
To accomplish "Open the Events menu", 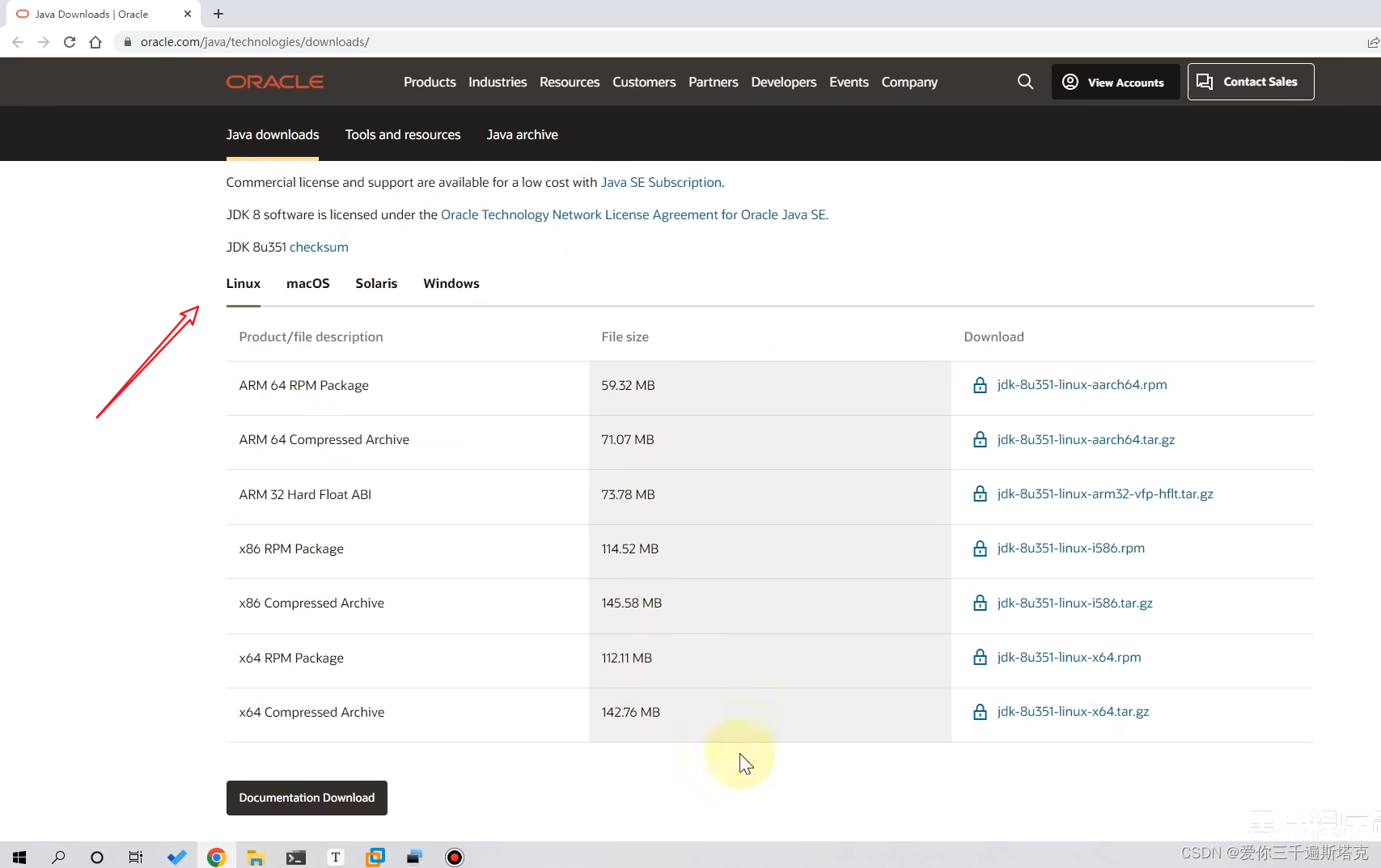I will click(x=849, y=82).
